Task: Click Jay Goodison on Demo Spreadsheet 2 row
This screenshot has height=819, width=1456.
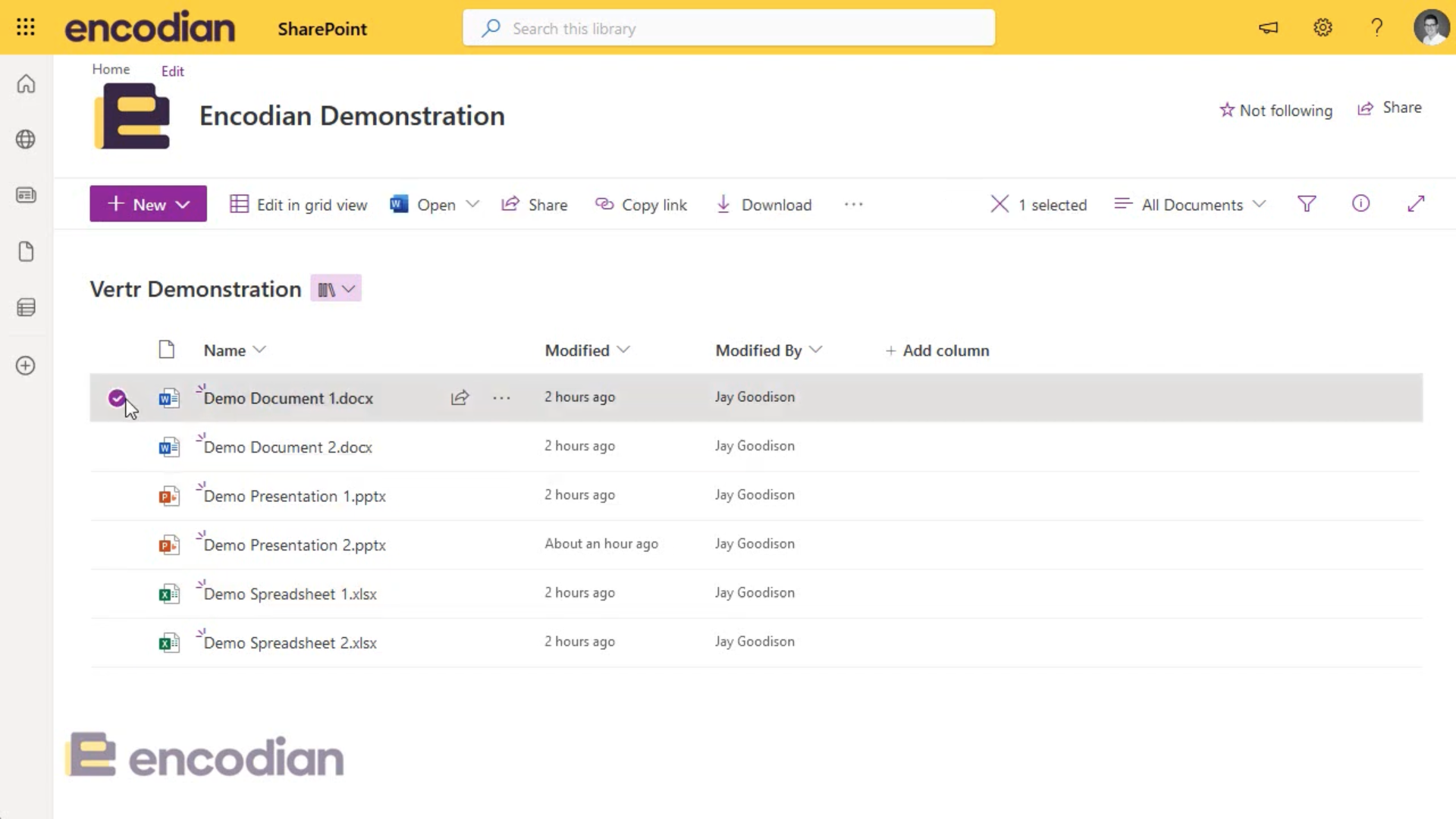Action: tap(755, 642)
